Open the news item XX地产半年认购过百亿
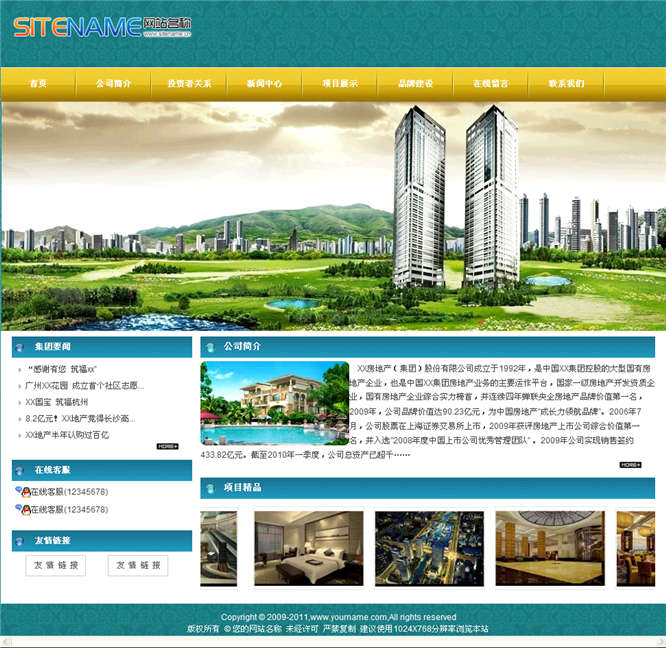 pyautogui.click(x=67, y=435)
